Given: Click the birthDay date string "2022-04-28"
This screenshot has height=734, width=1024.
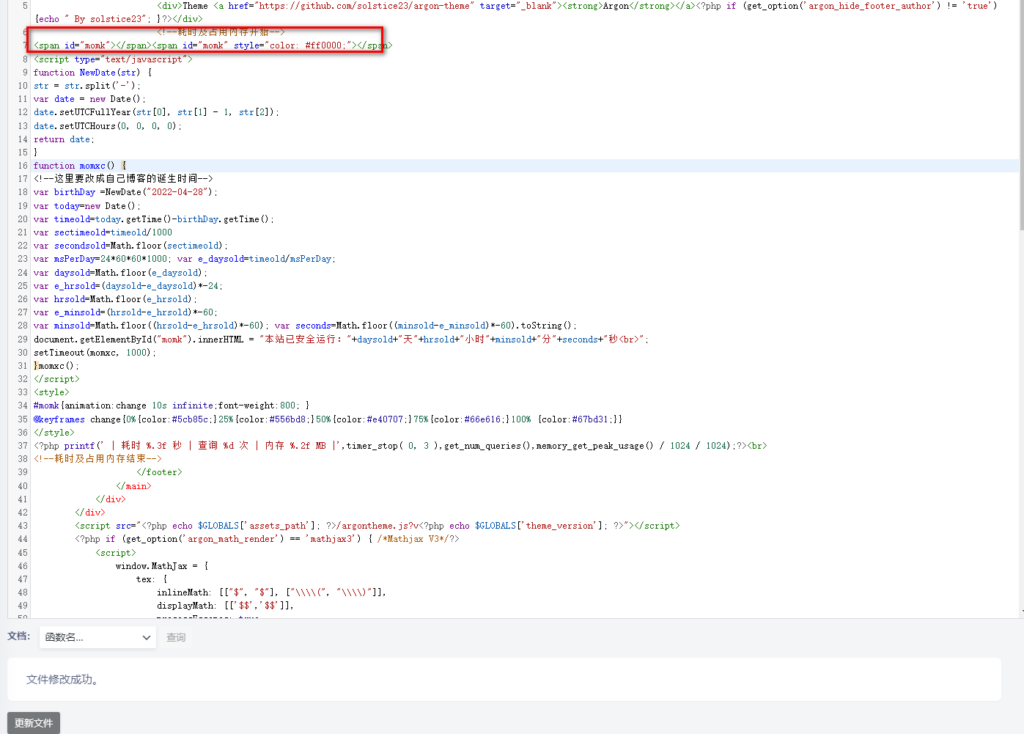Looking at the screenshot, I should 180,192.
